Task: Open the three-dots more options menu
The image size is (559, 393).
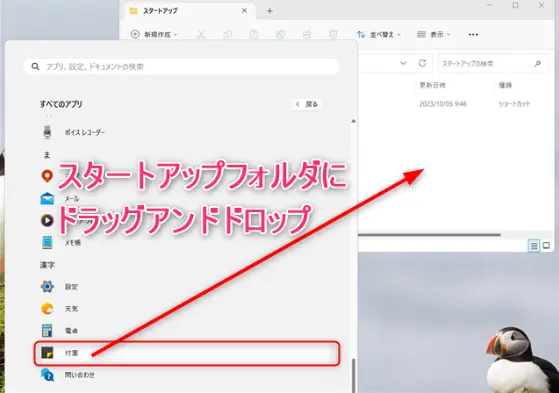Action: point(473,35)
